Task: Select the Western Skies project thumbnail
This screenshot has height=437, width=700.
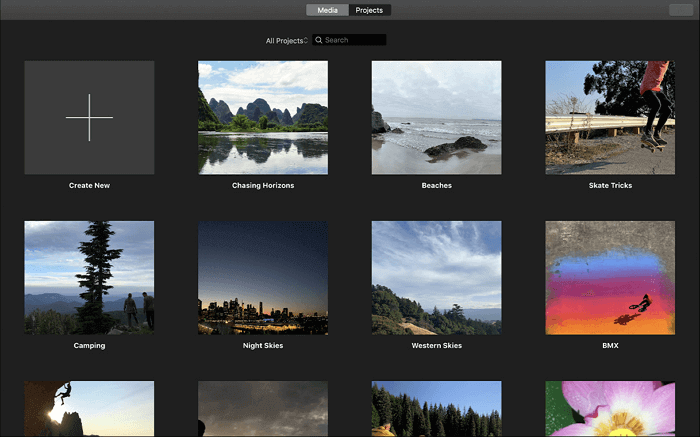Action: (x=436, y=278)
